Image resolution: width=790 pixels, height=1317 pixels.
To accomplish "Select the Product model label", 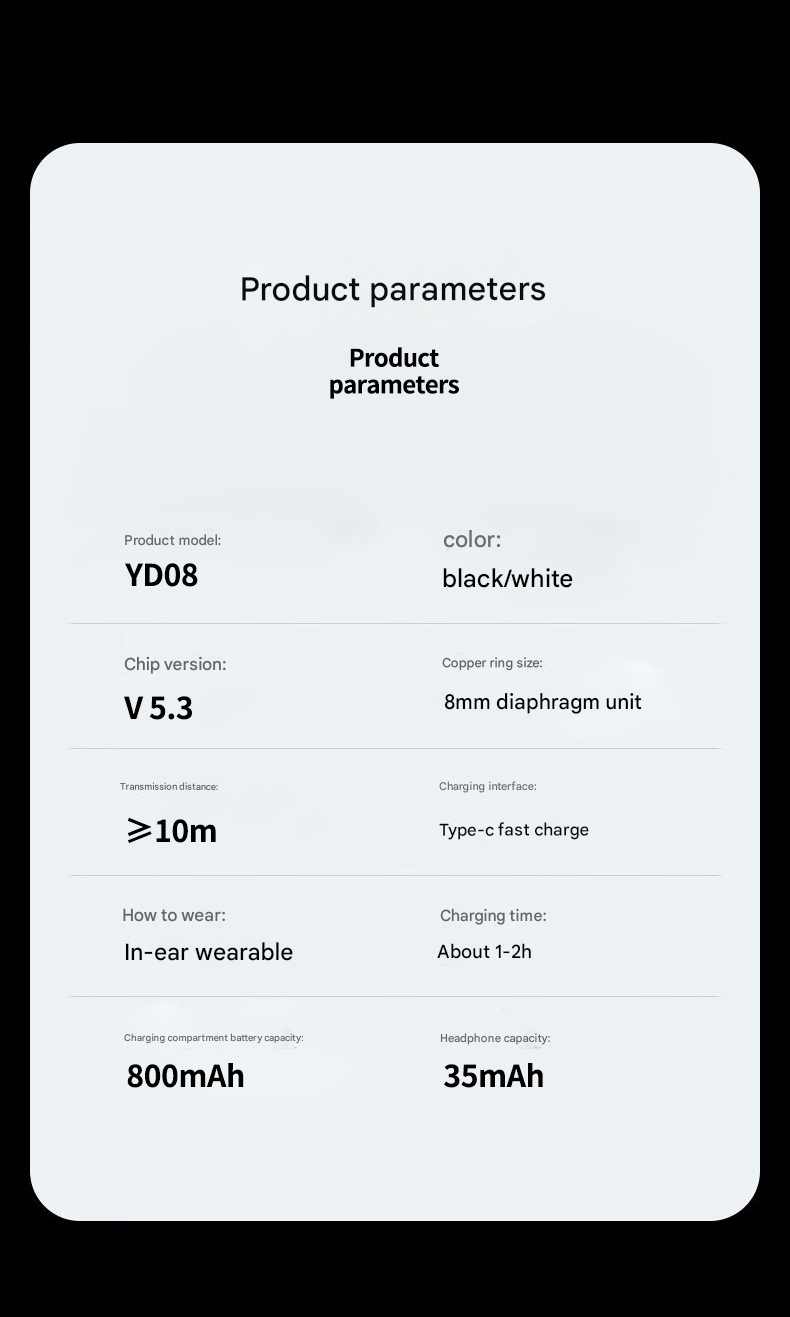I will click(172, 540).
